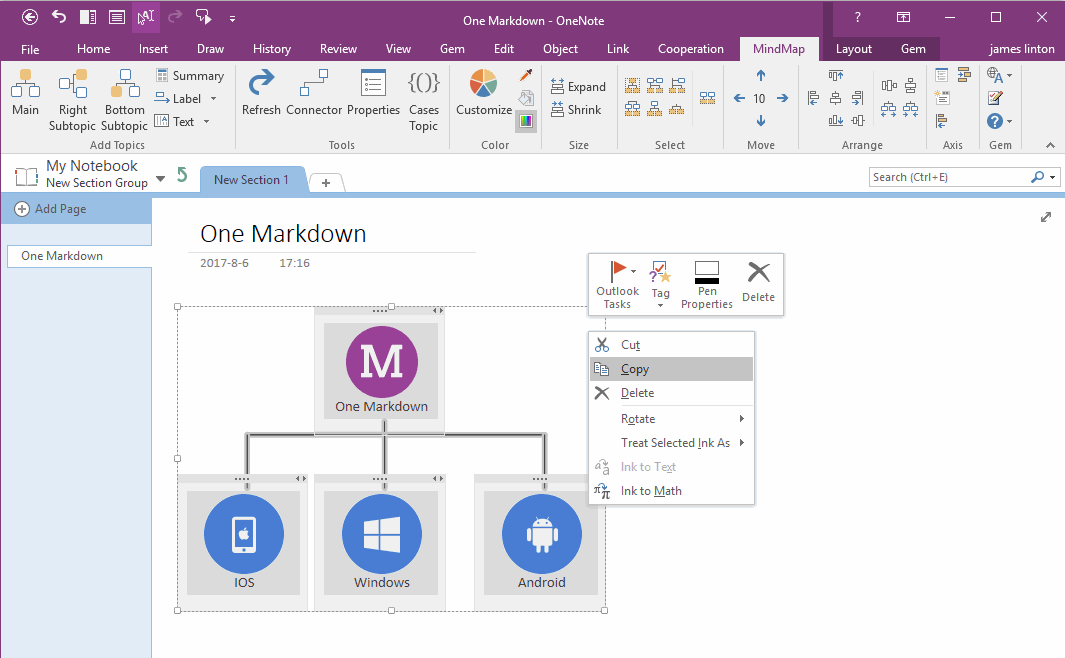Shrink topic size
This screenshot has height=658, width=1065.
576,109
